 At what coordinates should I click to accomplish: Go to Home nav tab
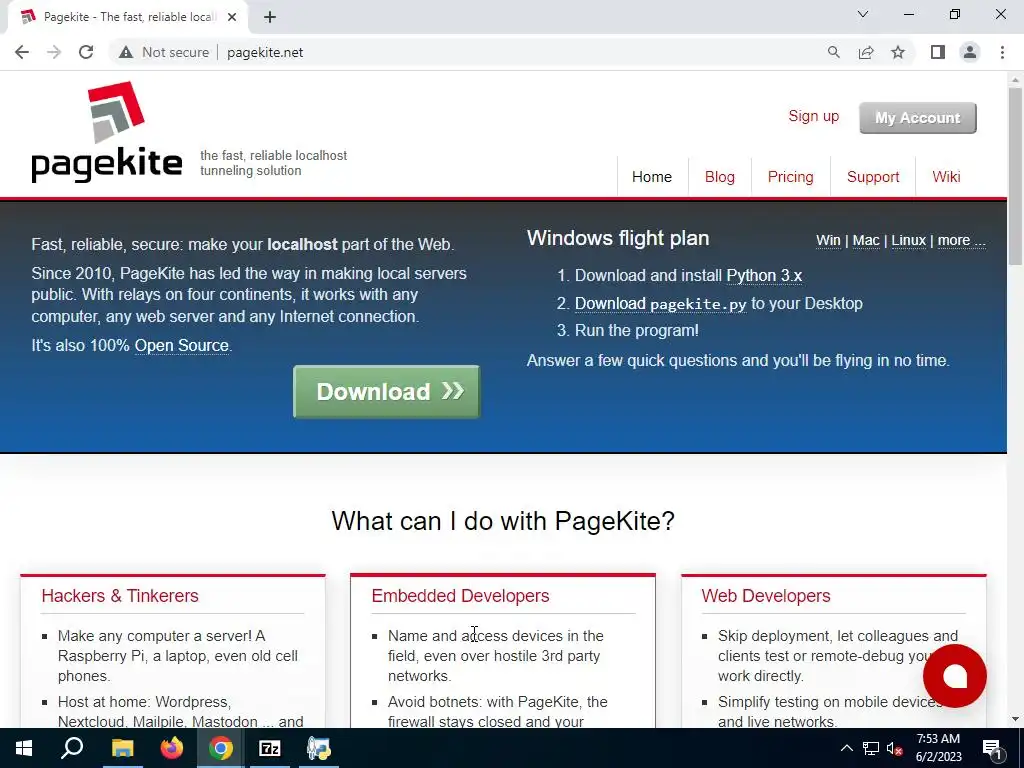tap(652, 177)
